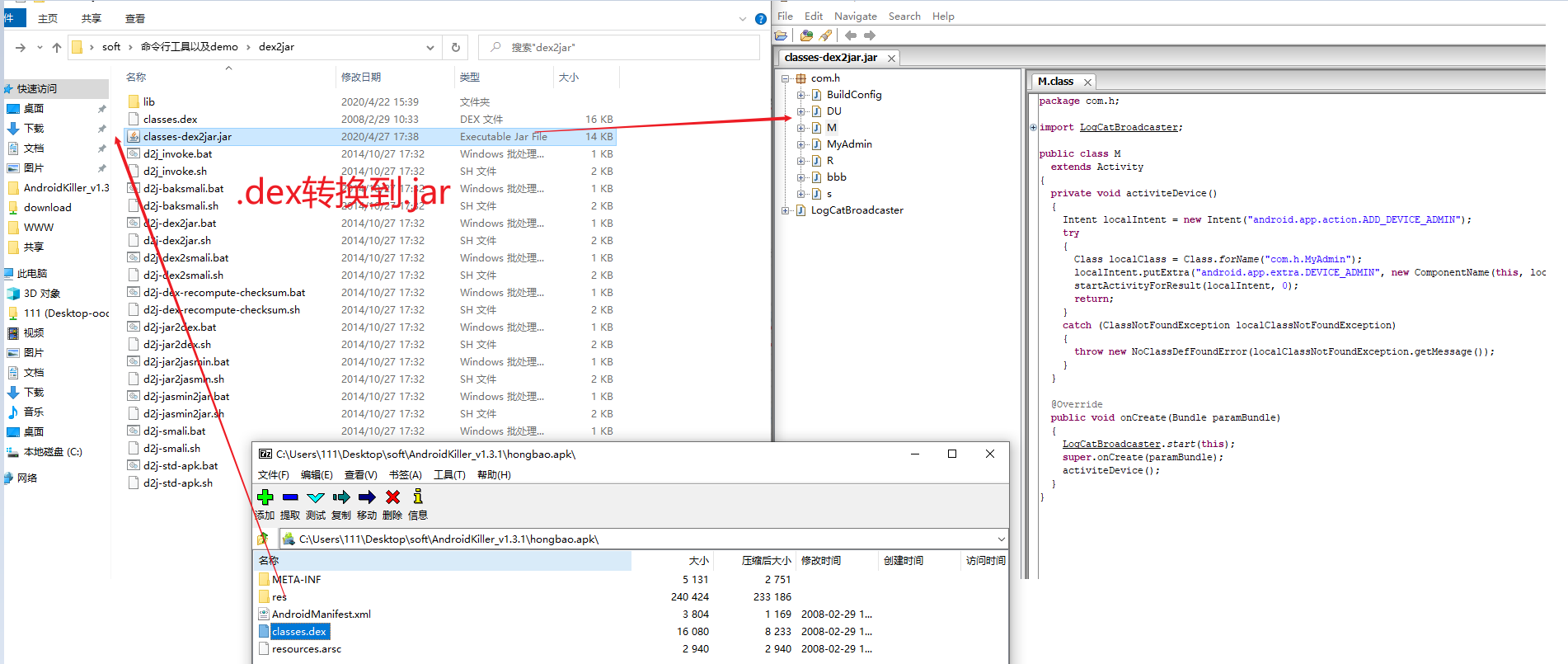Screen dimensions: 1568x664
Task: Sort 7-Zip list by 大小 column
Action: tap(699, 560)
